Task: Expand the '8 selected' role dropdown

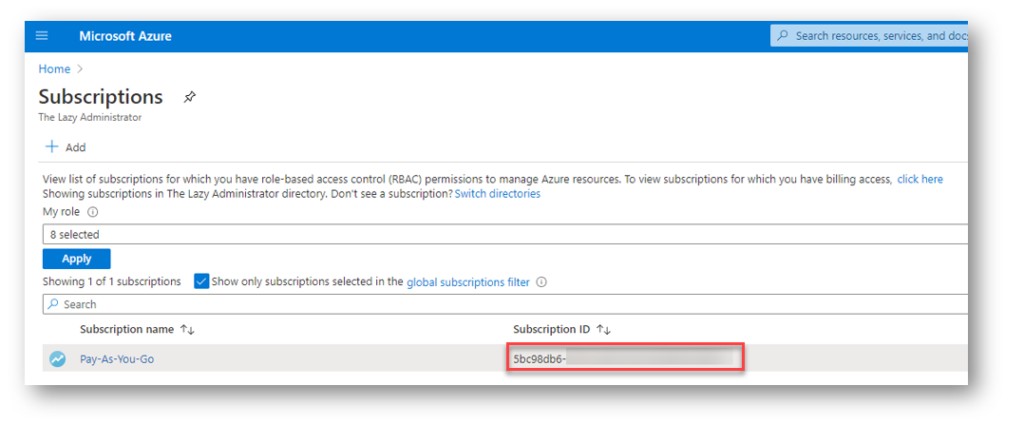Action: (505, 234)
